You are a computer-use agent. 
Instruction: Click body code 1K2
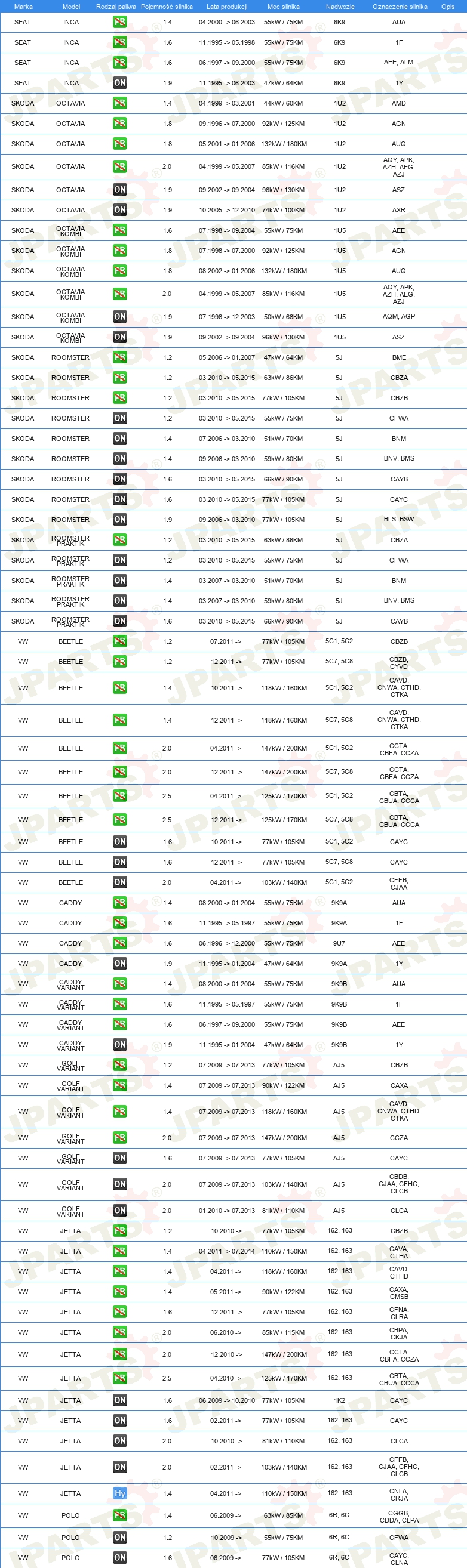(x=339, y=1400)
